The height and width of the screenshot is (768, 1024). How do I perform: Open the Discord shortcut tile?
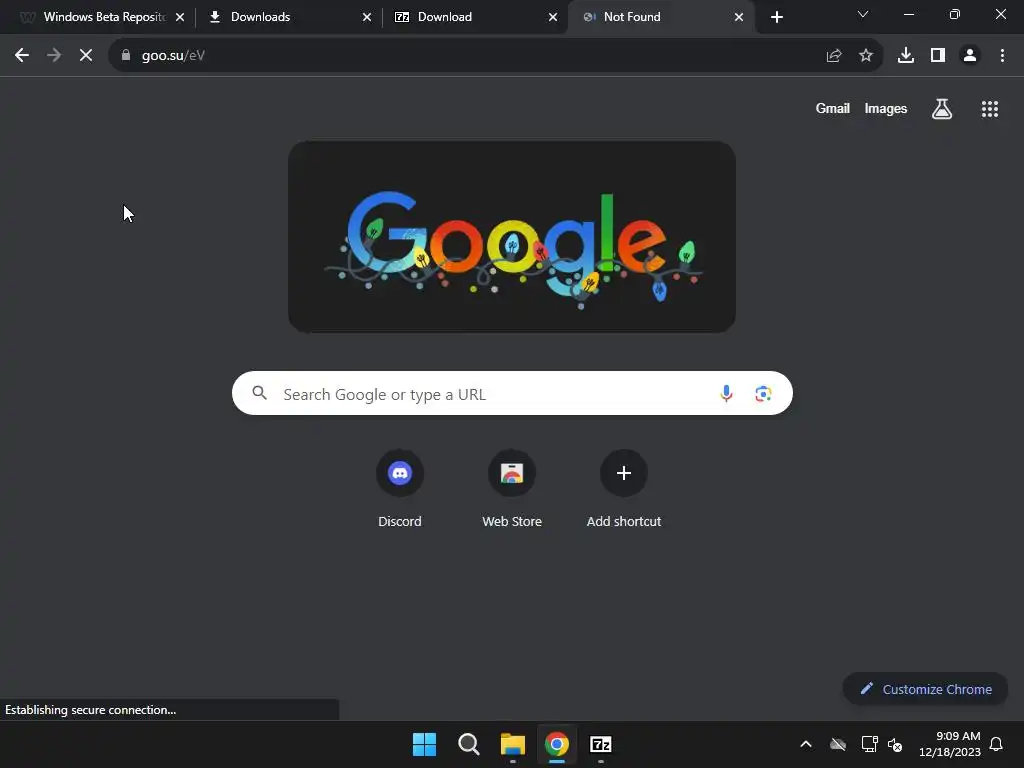tap(400, 489)
